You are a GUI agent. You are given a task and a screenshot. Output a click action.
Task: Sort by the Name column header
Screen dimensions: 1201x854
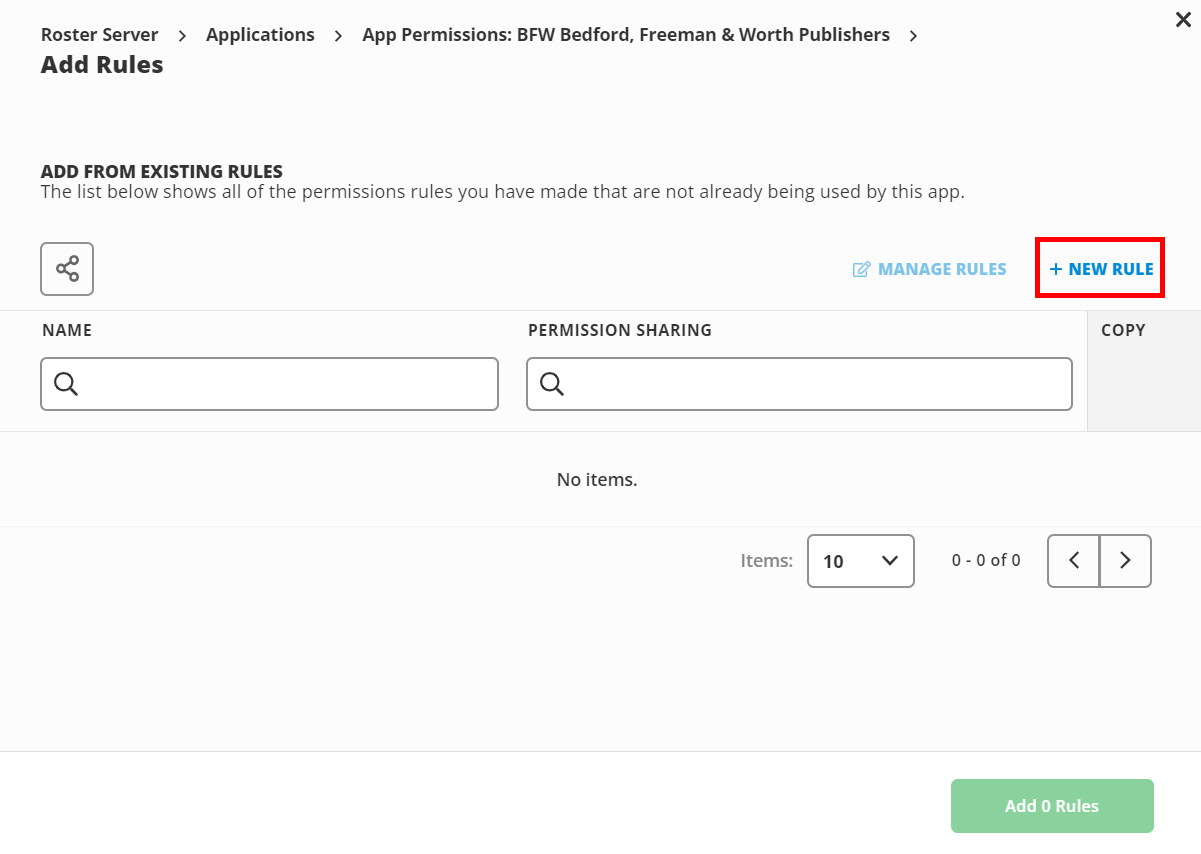66,330
